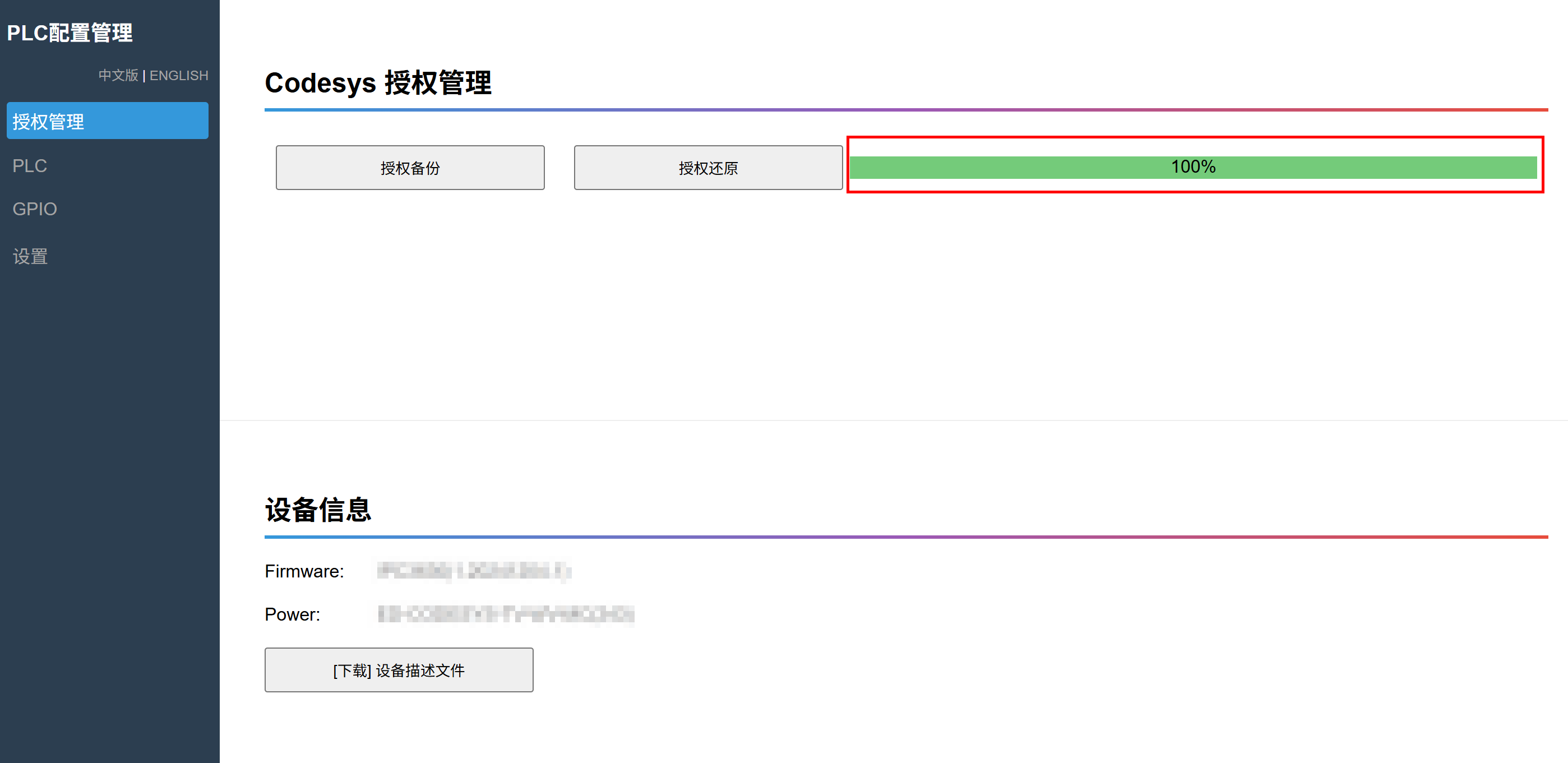Click the Power label
This screenshot has width=1568, height=763.
tap(292, 614)
